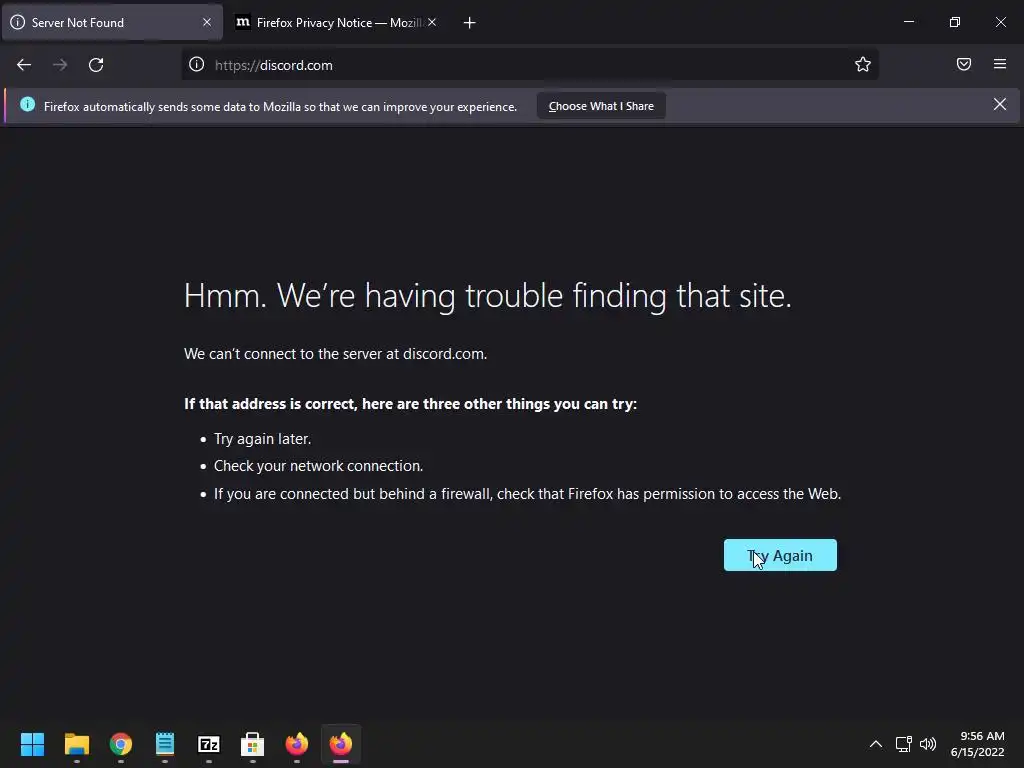
Task: Open the clock and date panel
Action: pyautogui.click(x=978, y=744)
